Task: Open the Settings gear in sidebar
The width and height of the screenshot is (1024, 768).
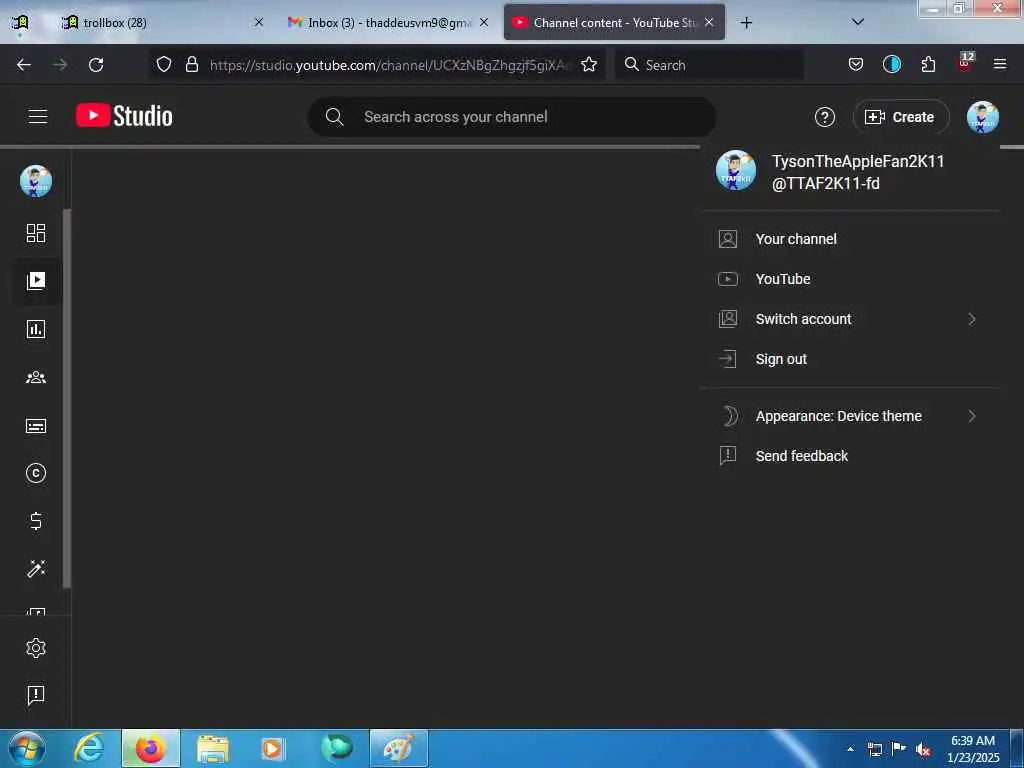Action: tap(36, 648)
